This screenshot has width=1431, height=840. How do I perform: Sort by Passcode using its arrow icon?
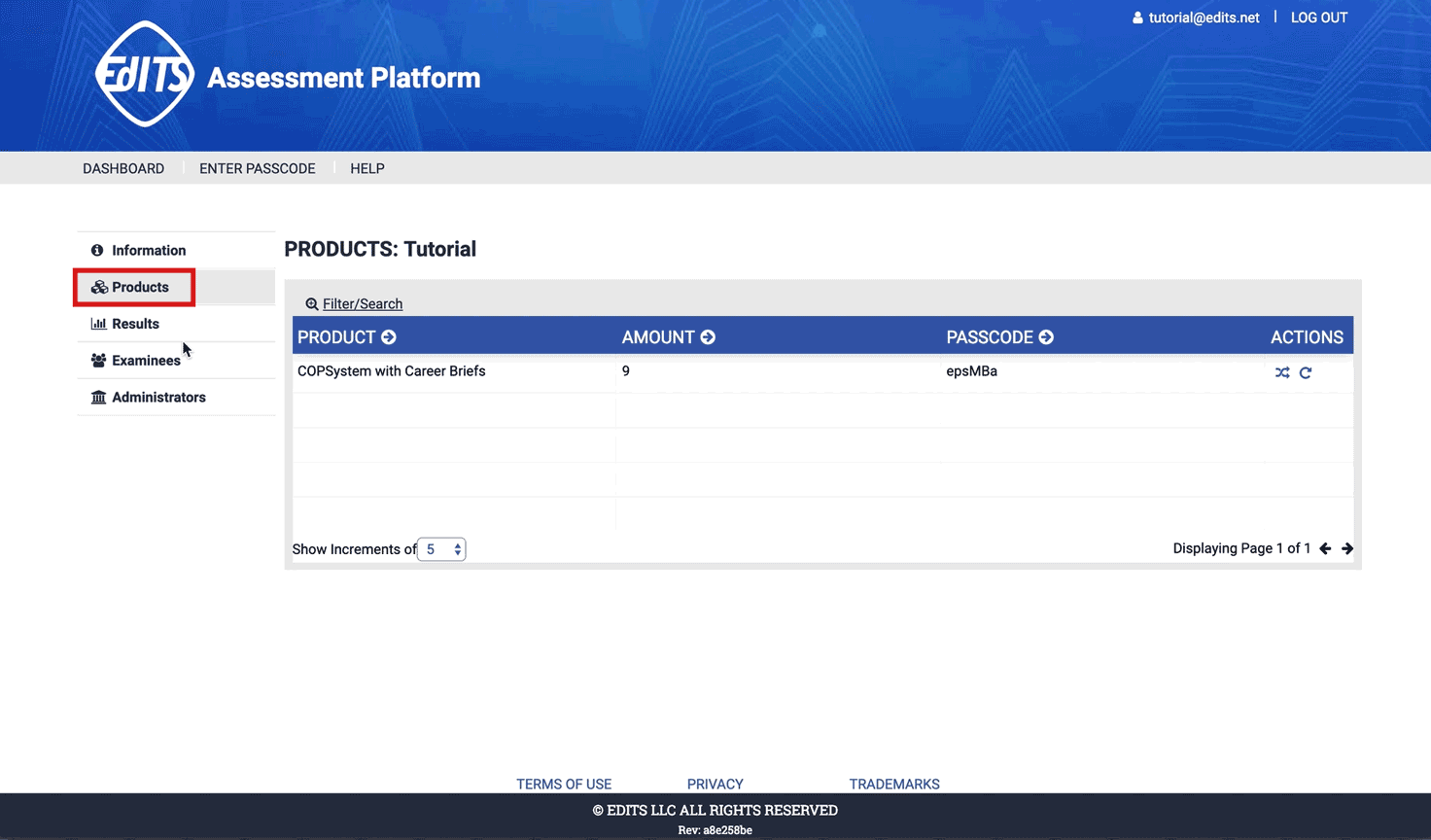(1046, 337)
